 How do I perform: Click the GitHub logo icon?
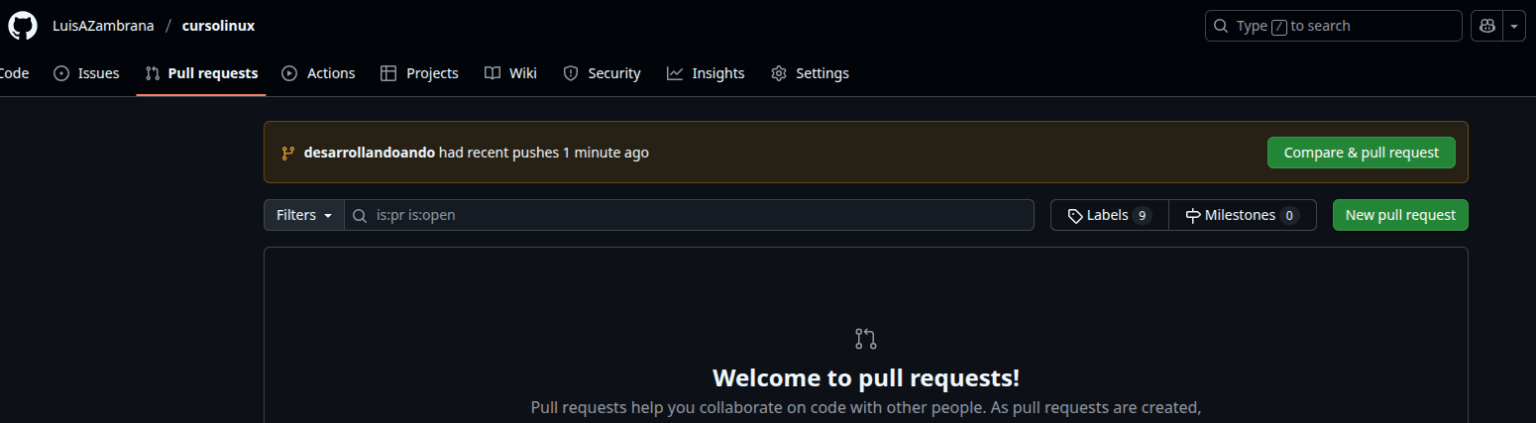tap(22, 25)
